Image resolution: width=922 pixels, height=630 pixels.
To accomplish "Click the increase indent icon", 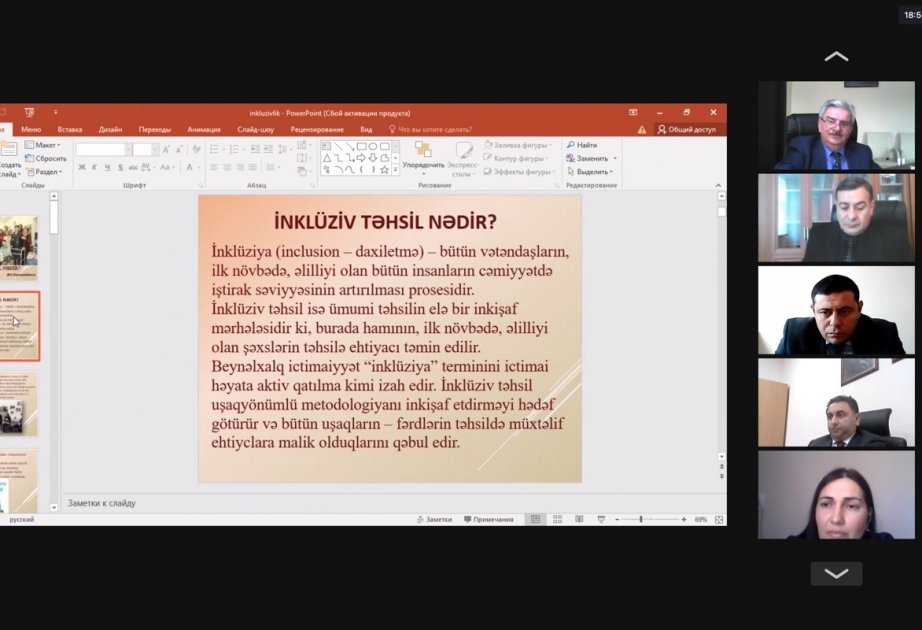I will click(x=268, y=149).
